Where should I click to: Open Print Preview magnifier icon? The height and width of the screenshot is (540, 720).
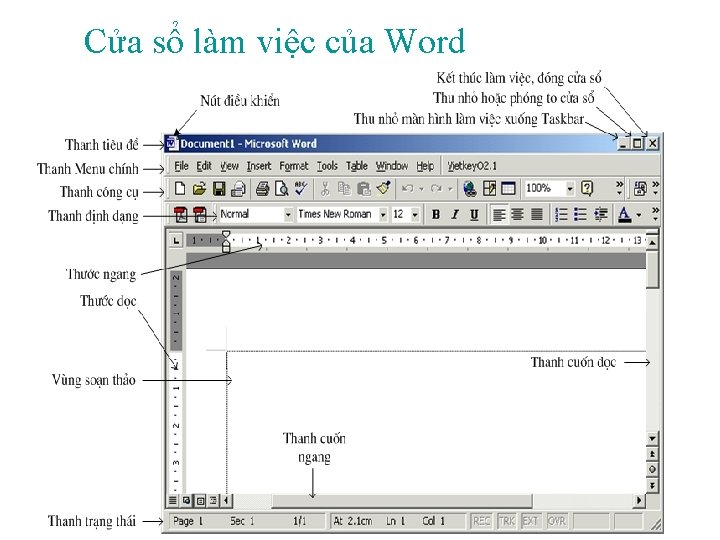click(x=281, y=189)
